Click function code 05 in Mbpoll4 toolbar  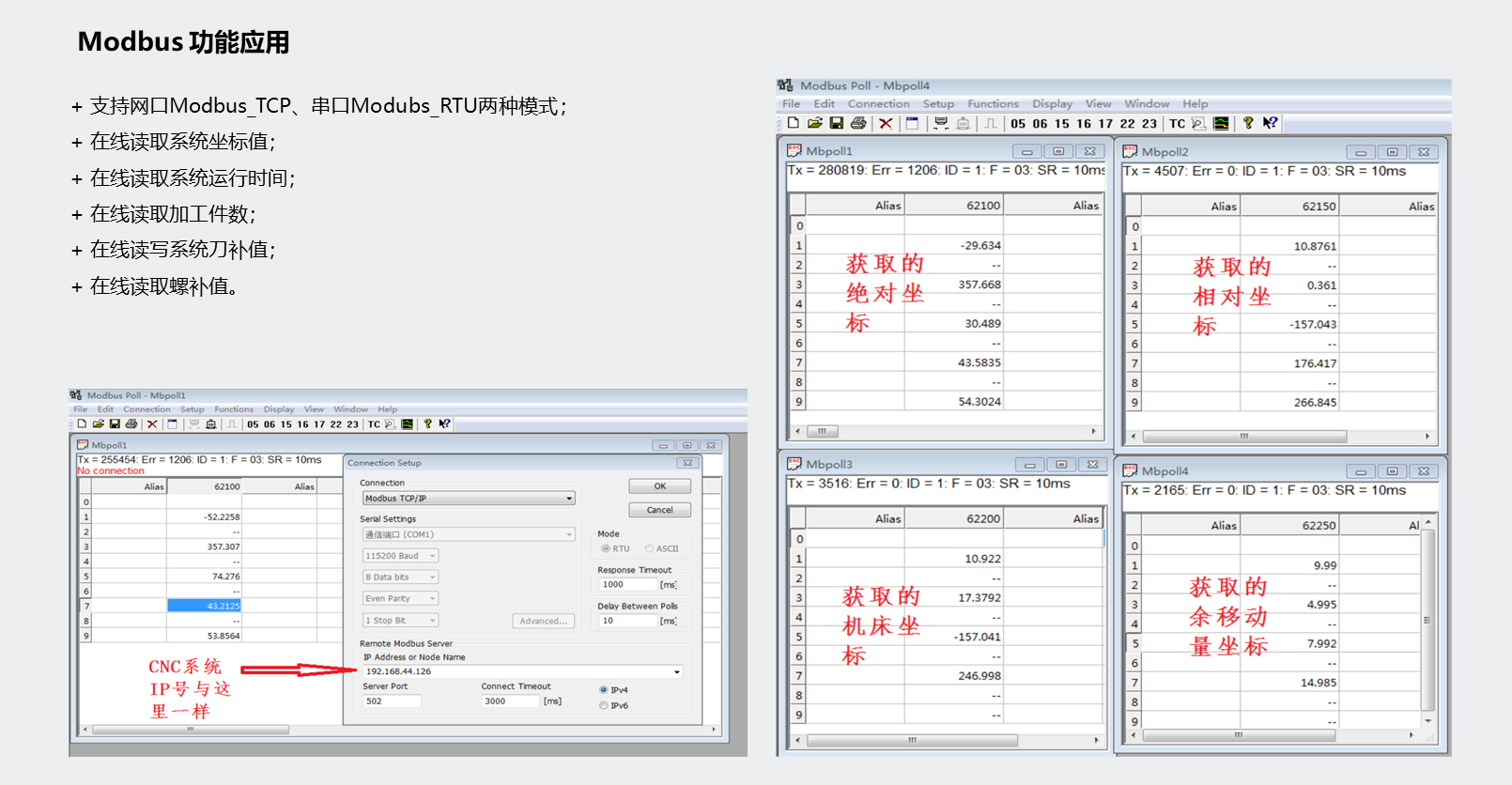[1018, 124]
